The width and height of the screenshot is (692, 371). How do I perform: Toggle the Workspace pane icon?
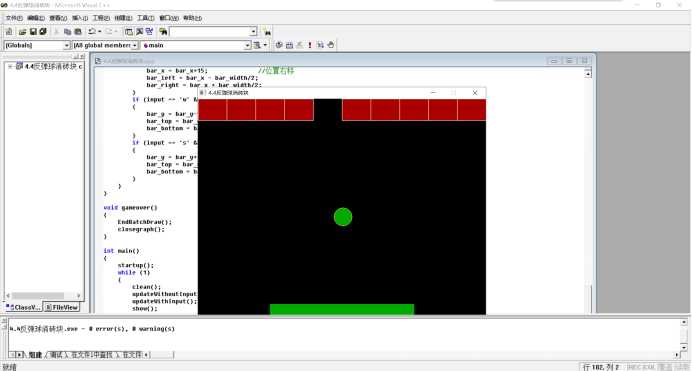pos(129,32)
